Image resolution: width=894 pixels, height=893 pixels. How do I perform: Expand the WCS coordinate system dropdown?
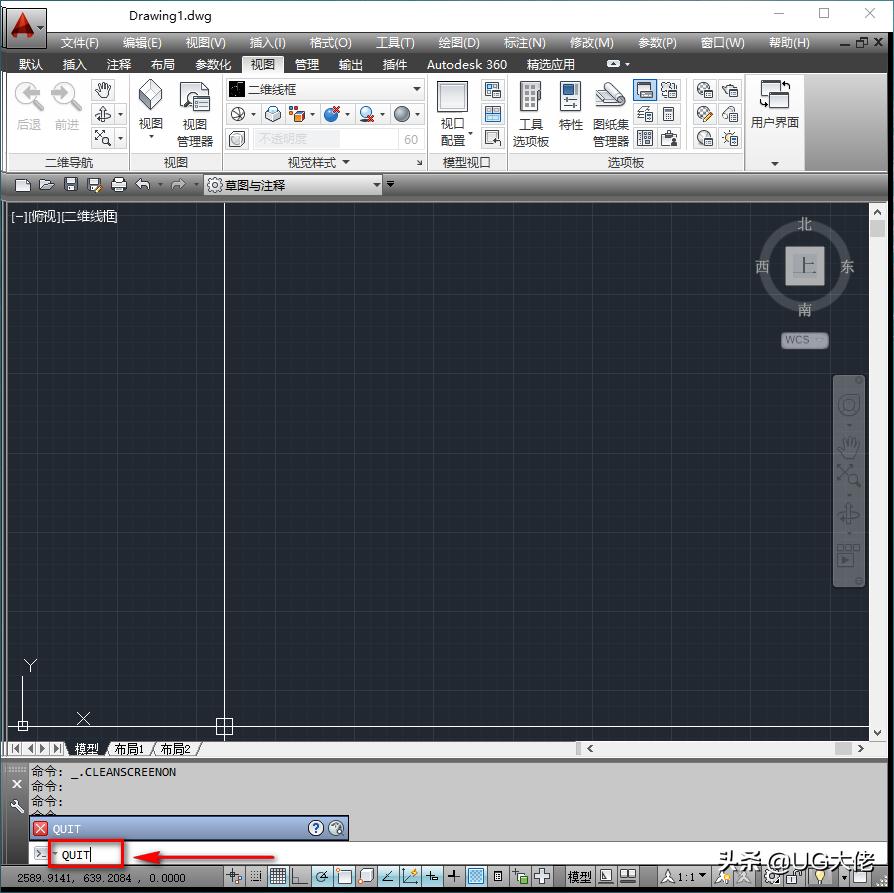coord(819,340)
